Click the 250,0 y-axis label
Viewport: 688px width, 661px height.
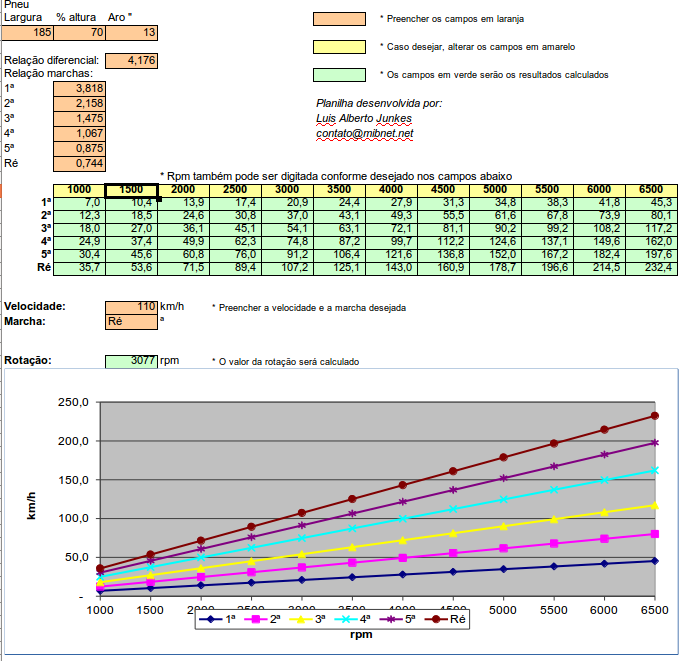[x=73, y=402]
